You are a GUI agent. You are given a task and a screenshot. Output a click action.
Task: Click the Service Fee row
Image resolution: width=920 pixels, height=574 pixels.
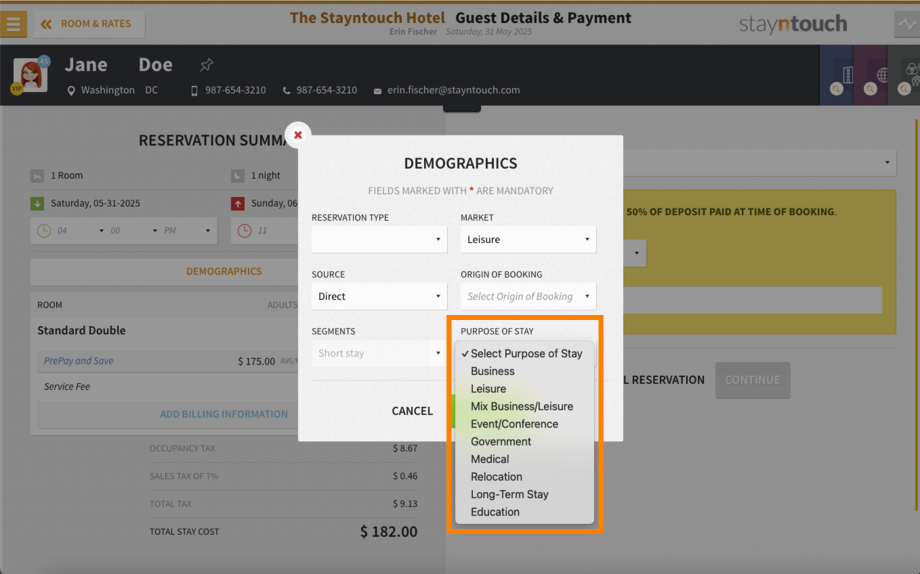(167, 387)
